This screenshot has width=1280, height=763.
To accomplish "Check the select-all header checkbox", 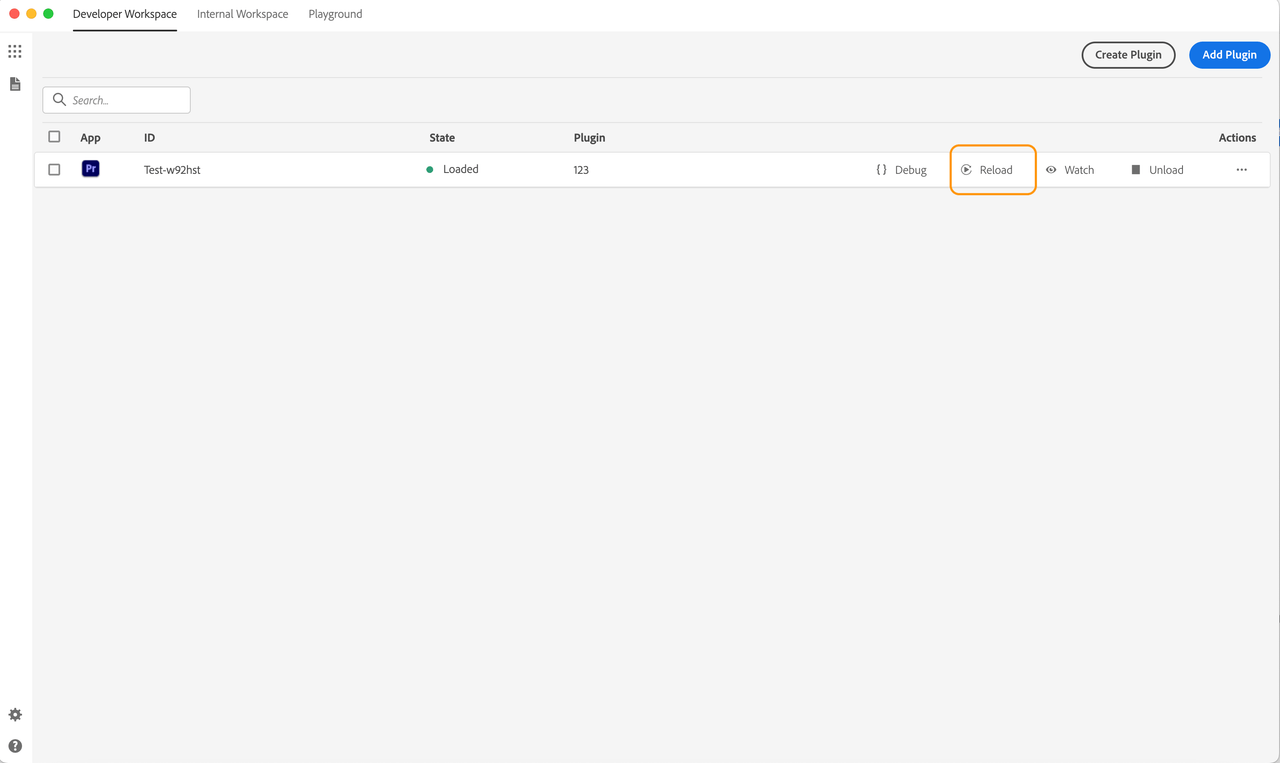I will tap(54, 137).
